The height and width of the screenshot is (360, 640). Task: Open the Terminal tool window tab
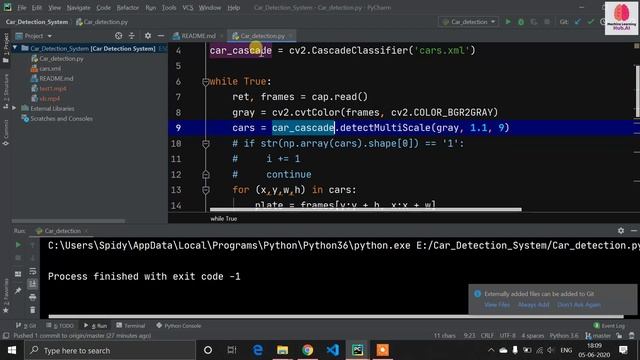click(131, 326)
